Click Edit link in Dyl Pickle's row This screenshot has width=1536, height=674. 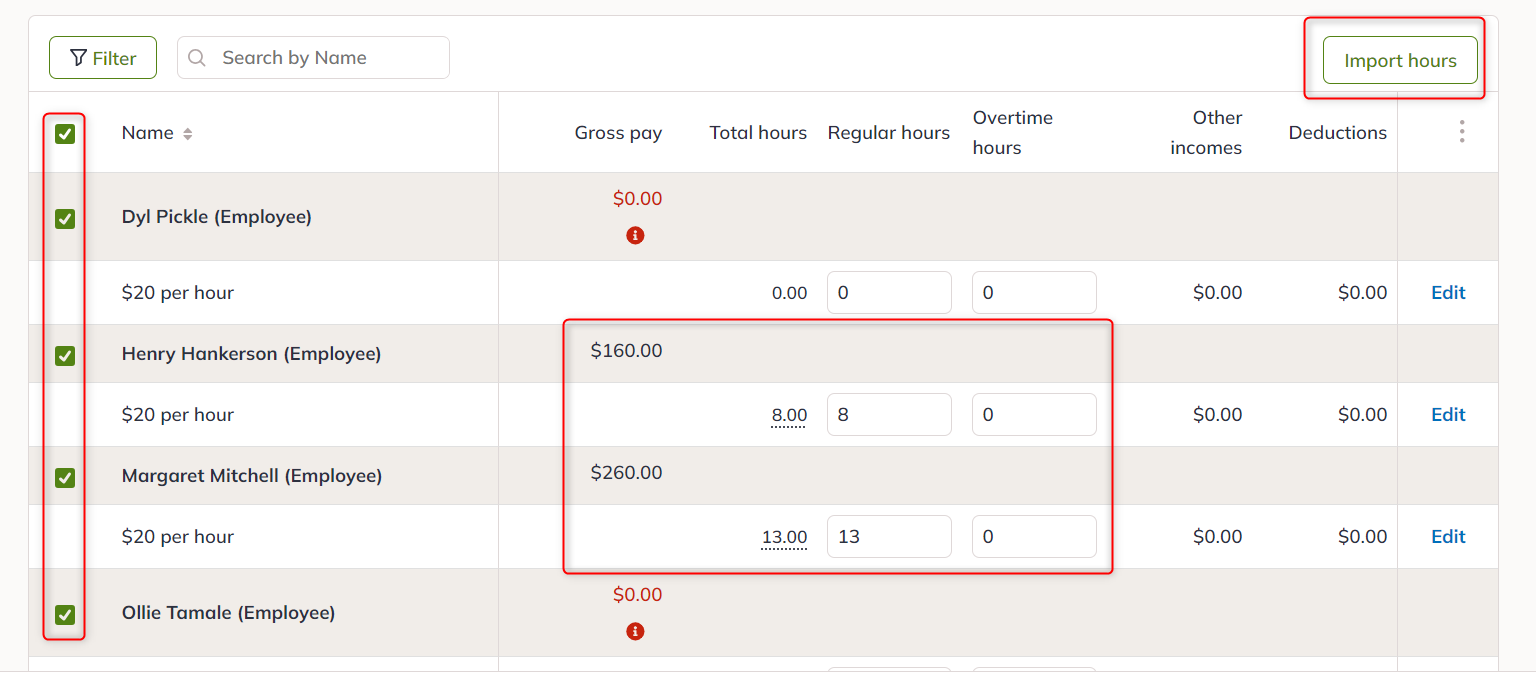[x=1448, y=293]
